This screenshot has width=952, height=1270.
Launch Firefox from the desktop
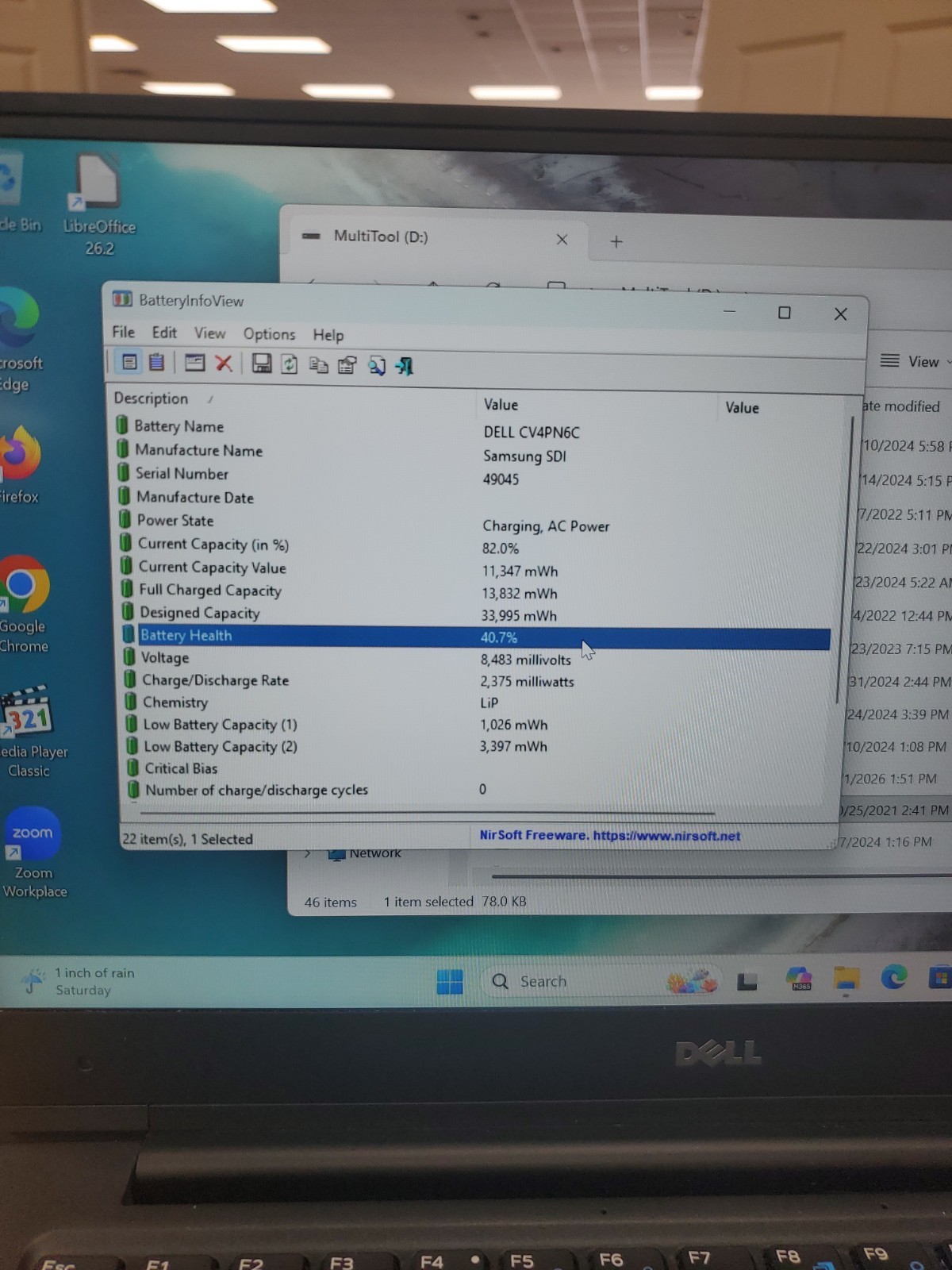(x=20, y=466)
